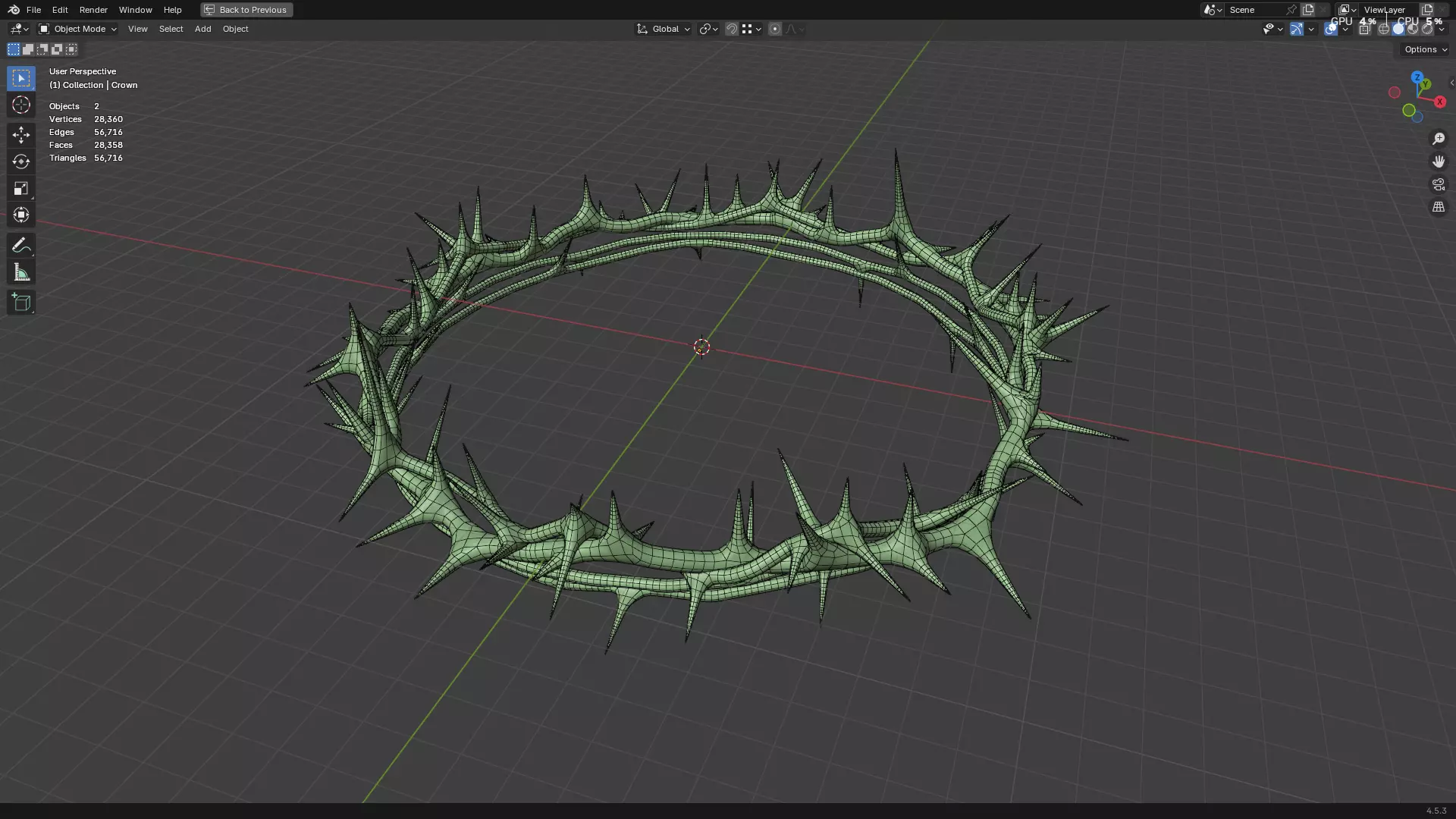Switch perspective/orthographic grid icon
Screen dimensions: 1456x819
[1439, 207]
